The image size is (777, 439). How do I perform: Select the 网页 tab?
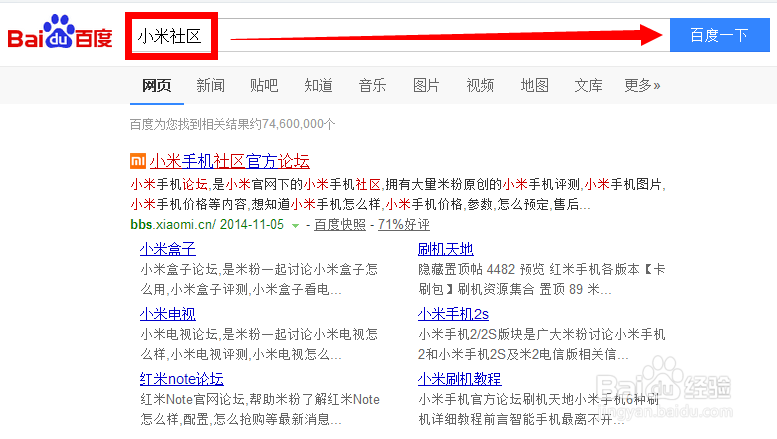(x=157, y=85)
